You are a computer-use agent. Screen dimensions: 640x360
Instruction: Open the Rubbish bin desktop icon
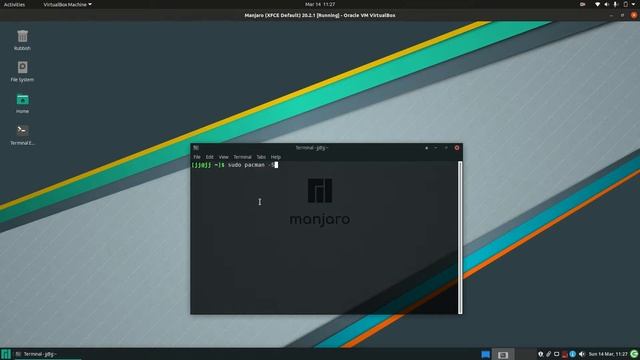tap(22, 40)
